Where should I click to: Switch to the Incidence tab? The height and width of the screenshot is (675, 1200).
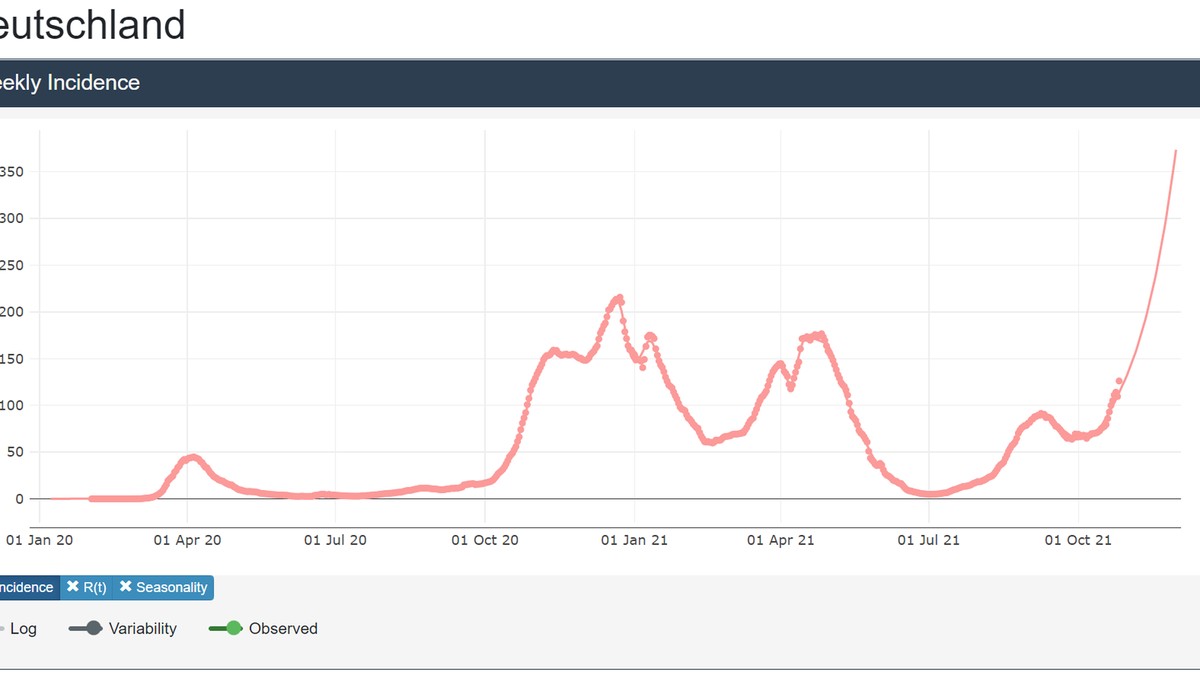27,587
